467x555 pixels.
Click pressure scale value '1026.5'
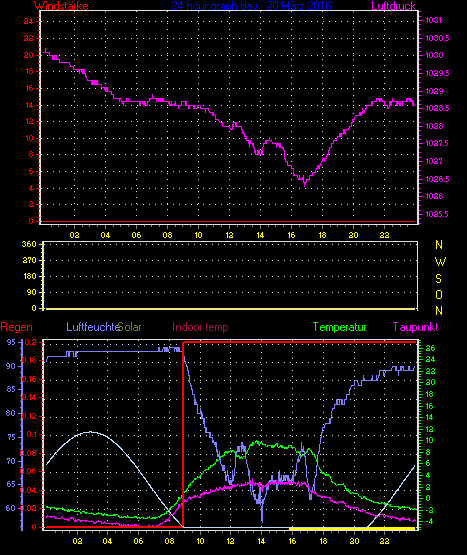coord(437,179)
